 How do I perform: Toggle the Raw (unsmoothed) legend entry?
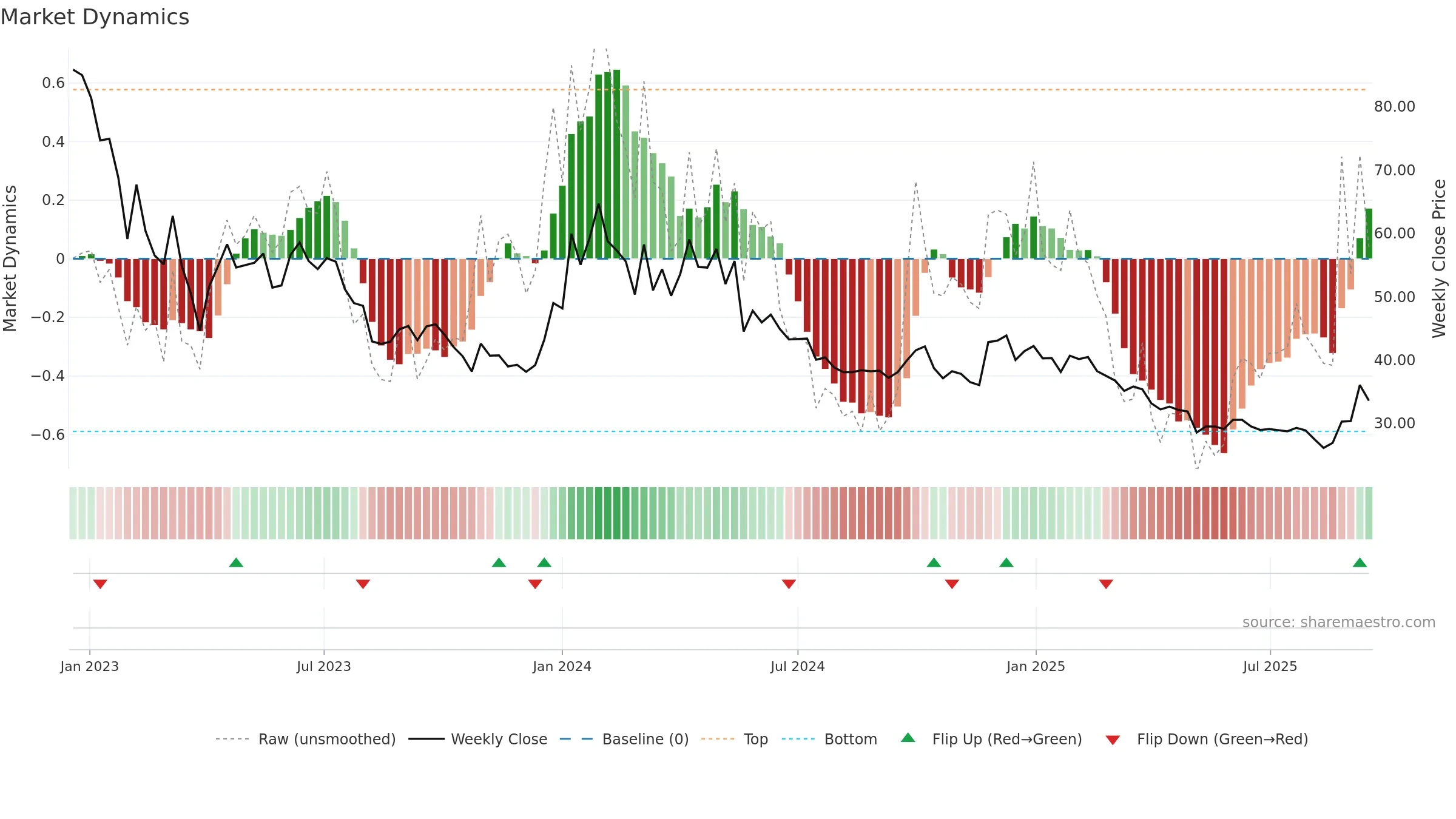305,739
